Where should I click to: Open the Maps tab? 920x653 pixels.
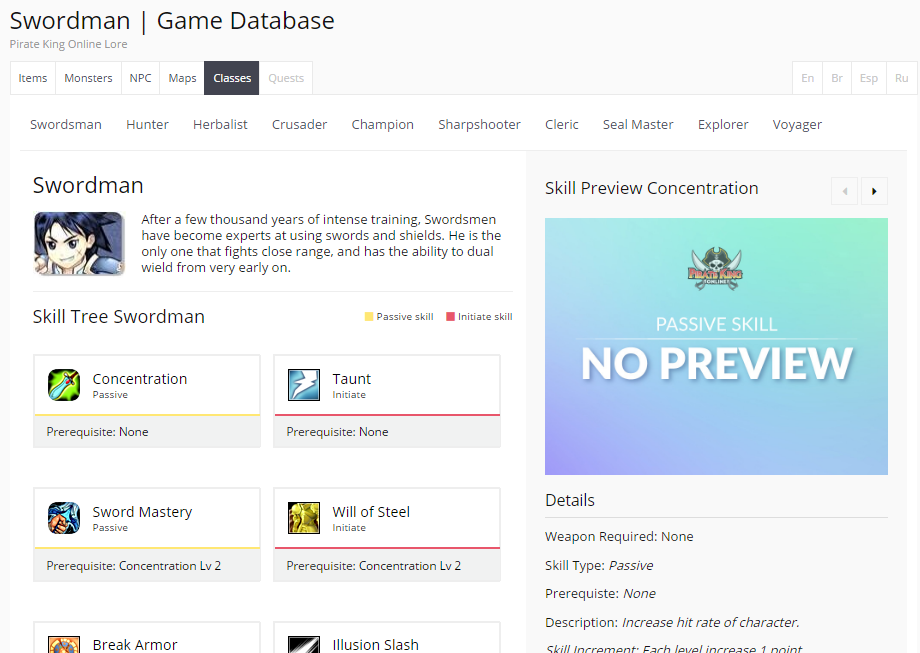click(x=182, y=78)
